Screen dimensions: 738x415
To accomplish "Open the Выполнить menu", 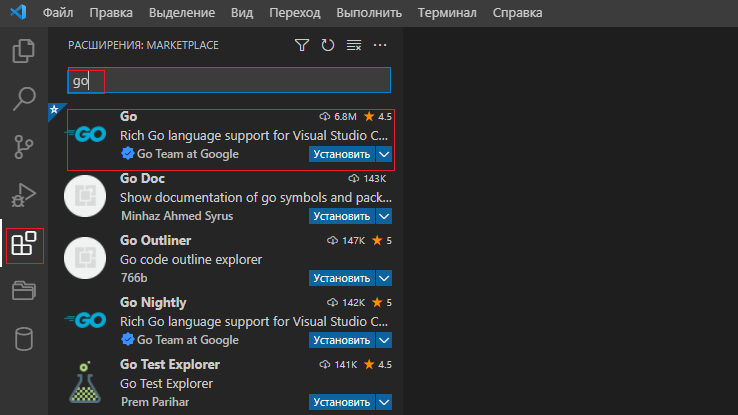I will click(x=369, y=13).
